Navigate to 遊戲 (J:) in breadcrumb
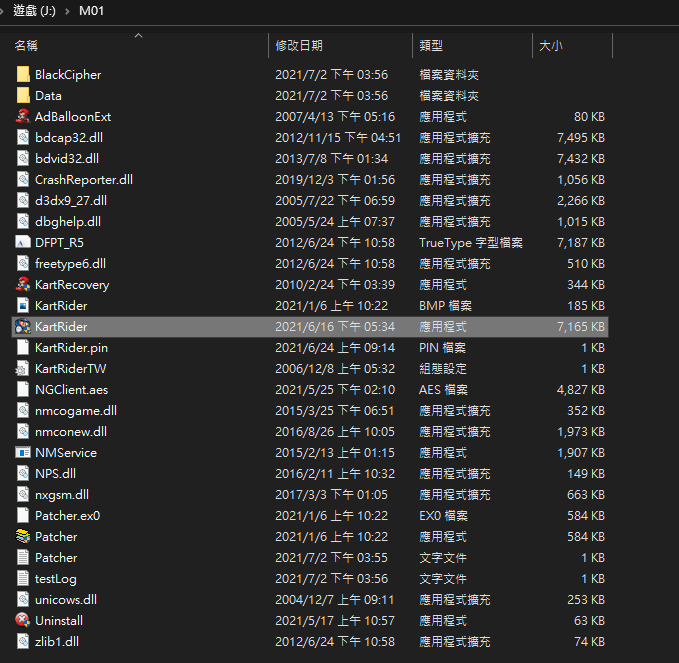 (x=34, y=11)
